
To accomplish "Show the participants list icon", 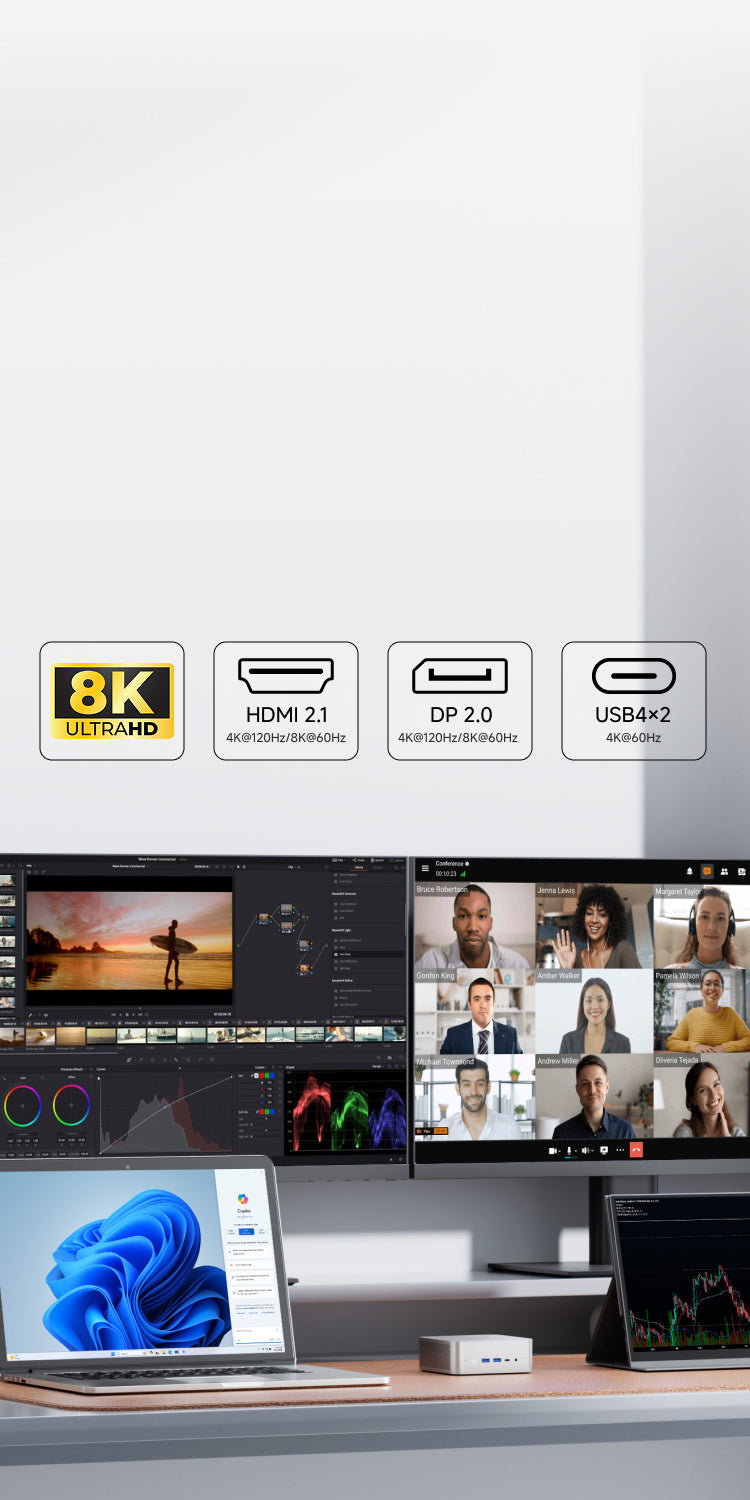I will pos(724,872).
